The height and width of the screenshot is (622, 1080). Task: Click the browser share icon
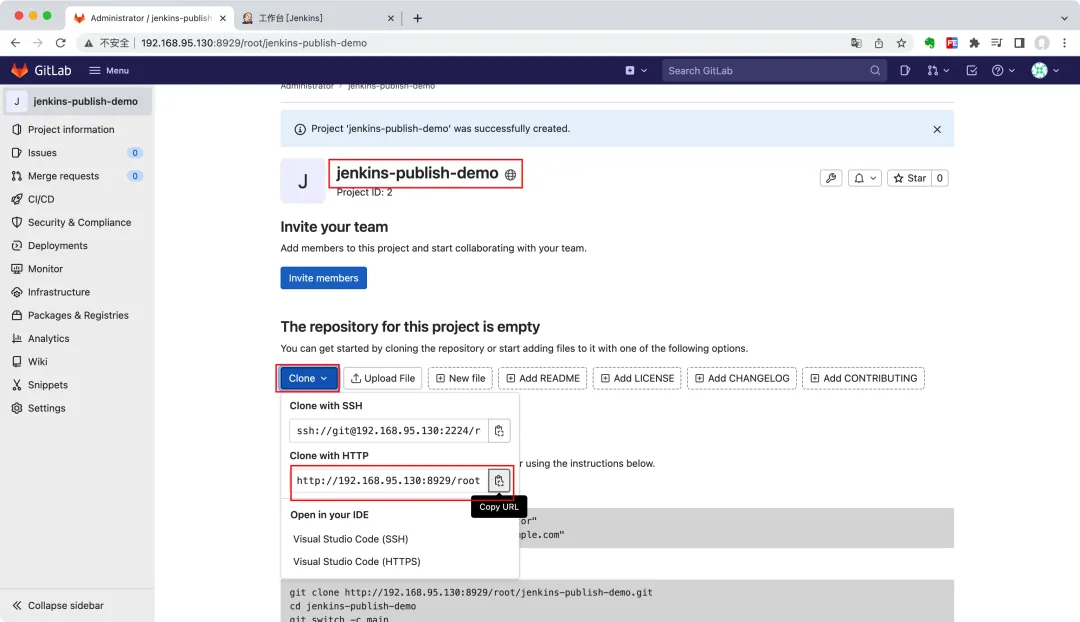click(x=879, y=43)
